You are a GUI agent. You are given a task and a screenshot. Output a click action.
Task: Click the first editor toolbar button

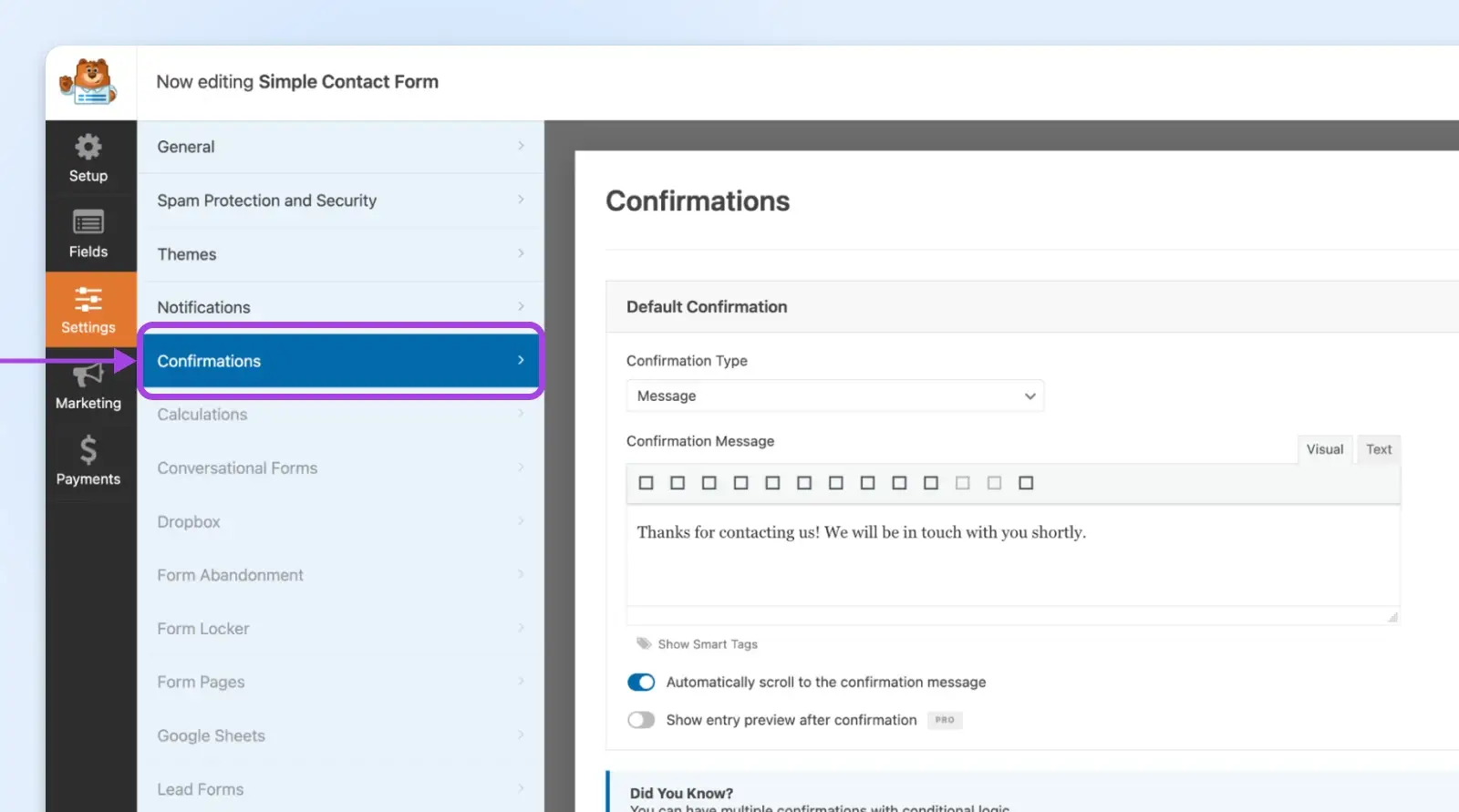(x=646, y=483)
